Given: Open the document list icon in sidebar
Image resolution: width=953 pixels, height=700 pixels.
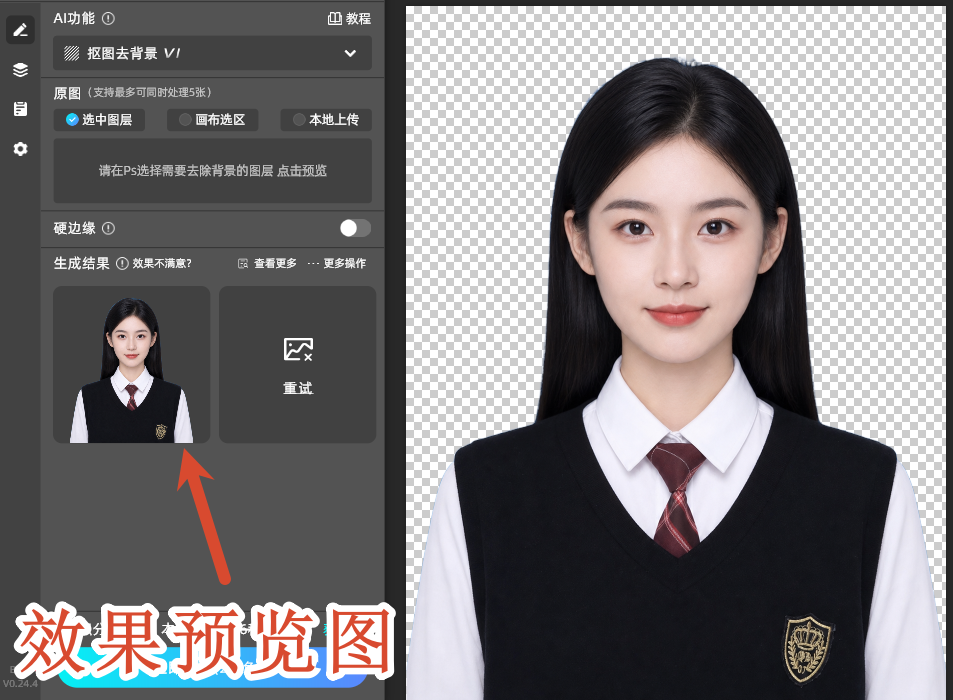Looking at the screenshot, I should (20, 109).
